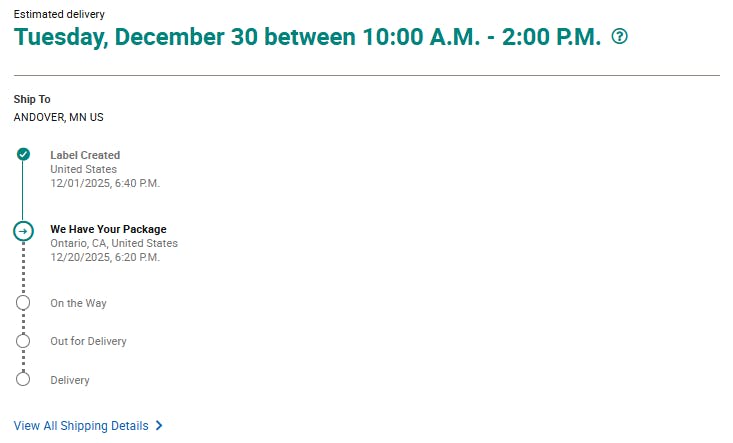Click the final Delivery step label
This screenshot has height=443, width=733.
(70, 380)
